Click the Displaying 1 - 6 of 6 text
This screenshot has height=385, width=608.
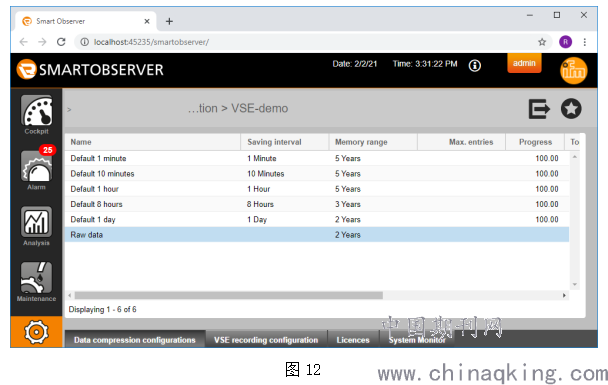(x=102, y=309)
